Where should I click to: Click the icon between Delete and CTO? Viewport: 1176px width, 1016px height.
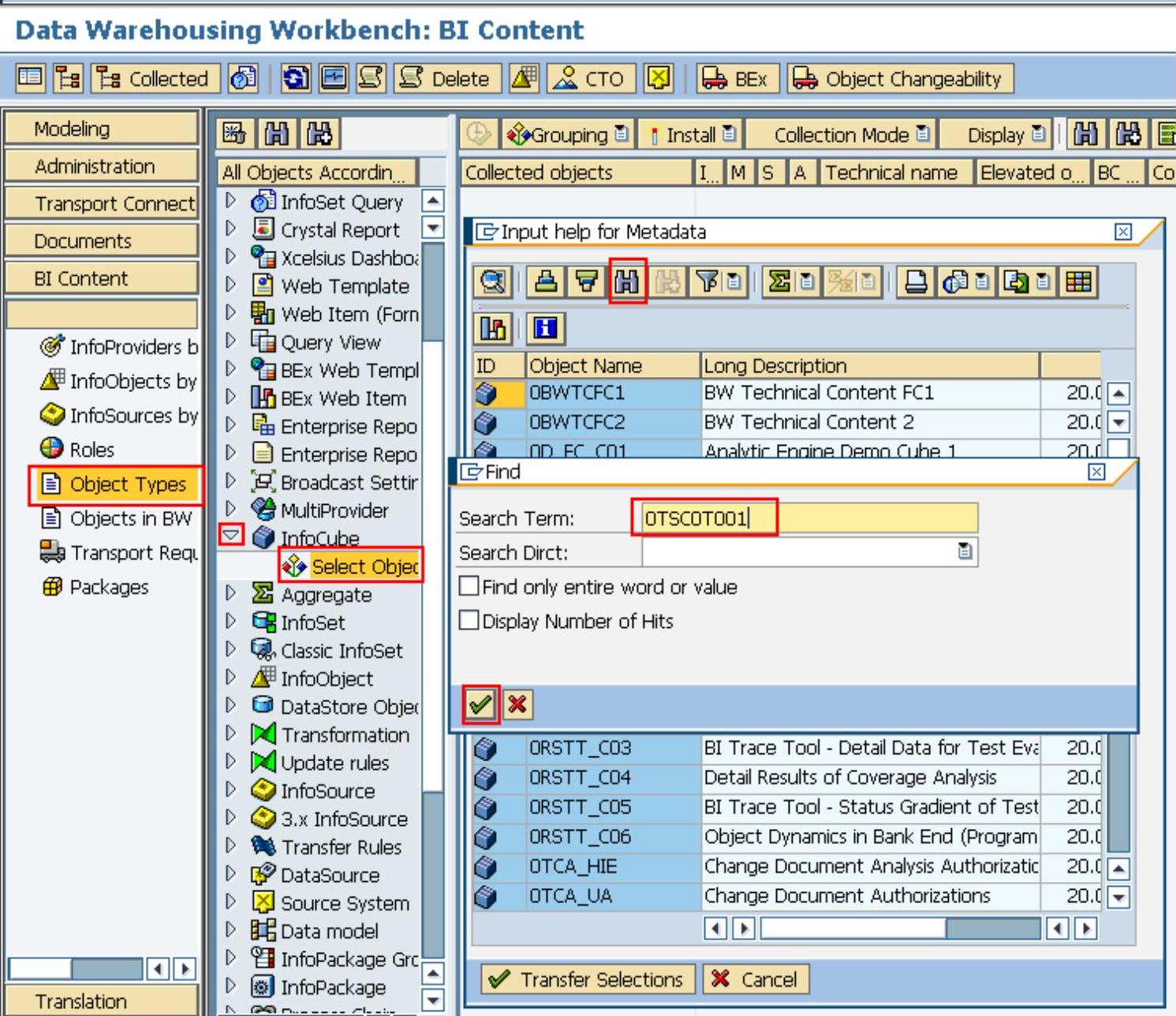(524, 78)
